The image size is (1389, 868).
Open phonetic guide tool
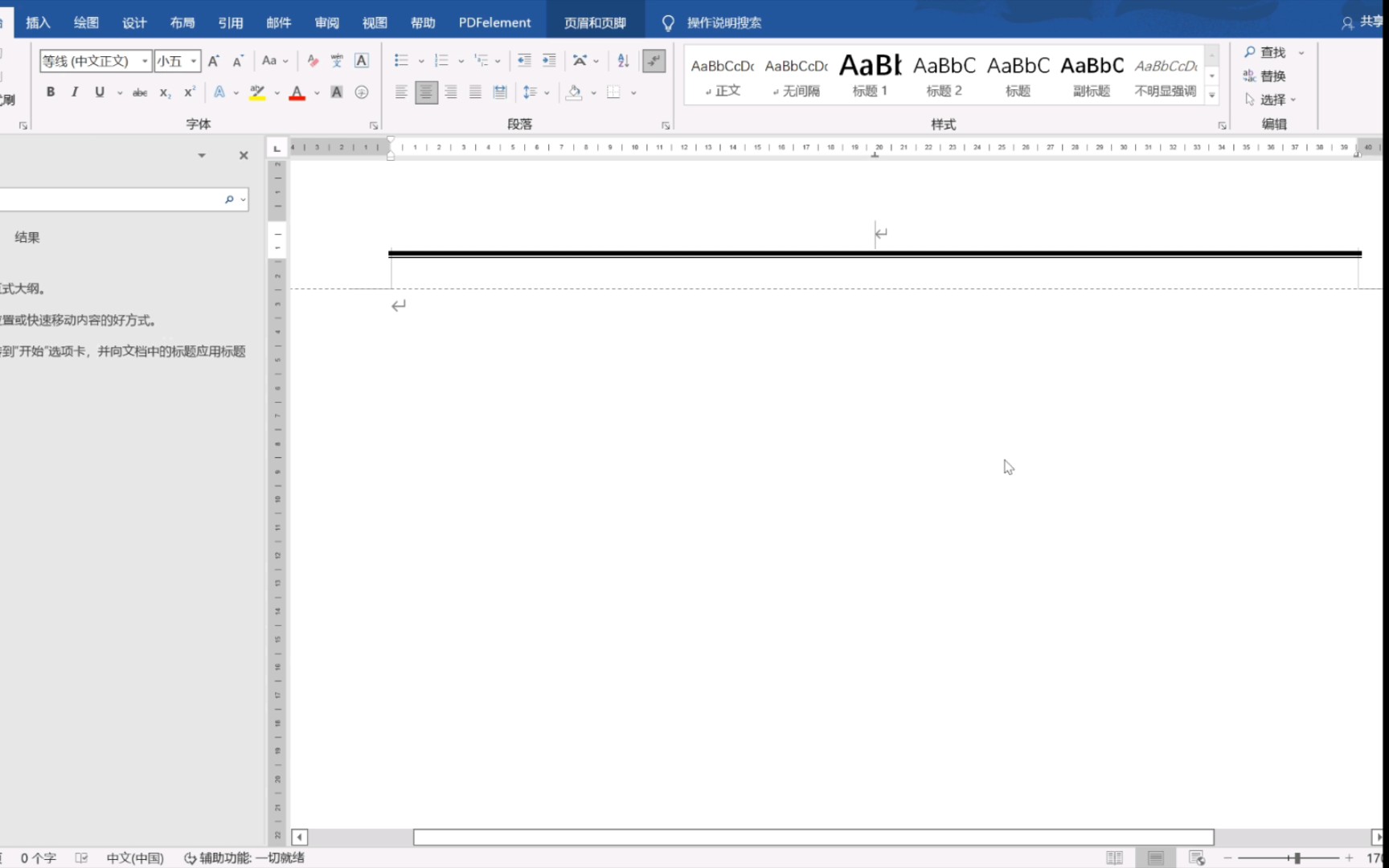(x=337, y=61)
